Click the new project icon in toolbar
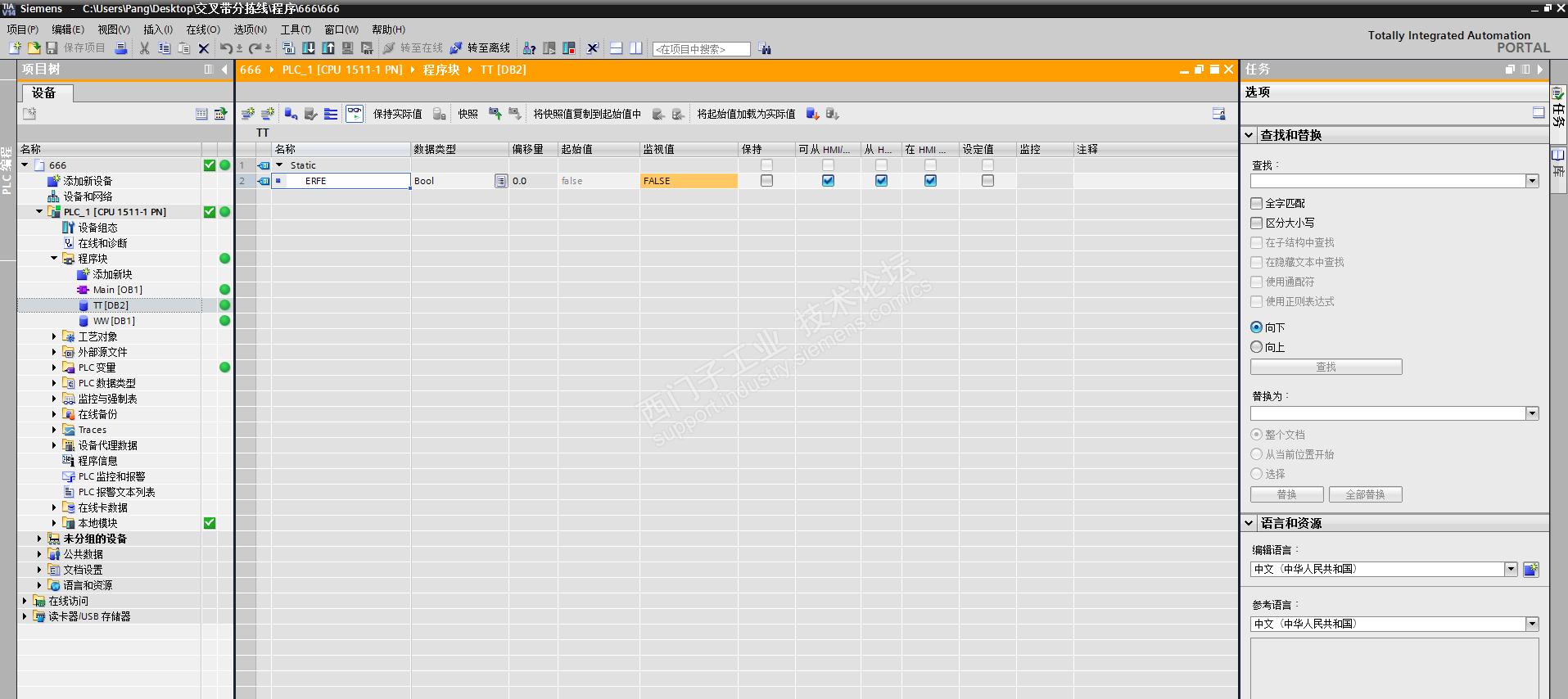Image resolution: width=1568 pixels, height=699 pixels. pyautogui.click(x=16, y=48)
